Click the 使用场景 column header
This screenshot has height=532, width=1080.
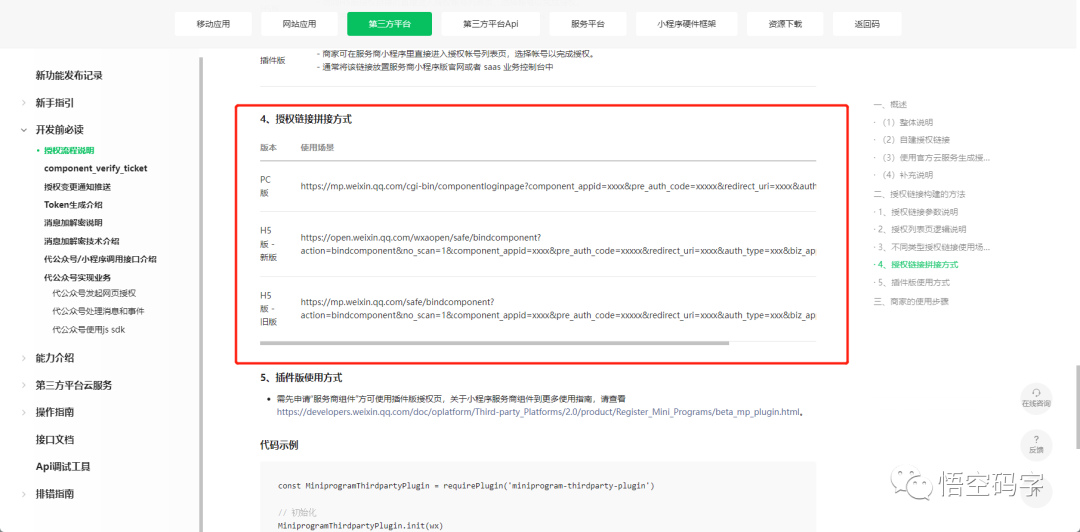coord(318,147)
